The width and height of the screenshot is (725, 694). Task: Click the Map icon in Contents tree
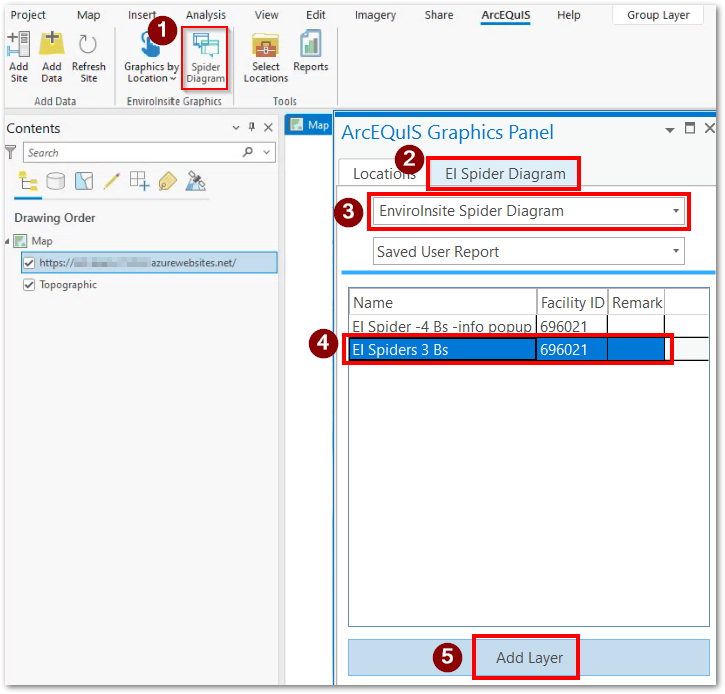point(20,241)
